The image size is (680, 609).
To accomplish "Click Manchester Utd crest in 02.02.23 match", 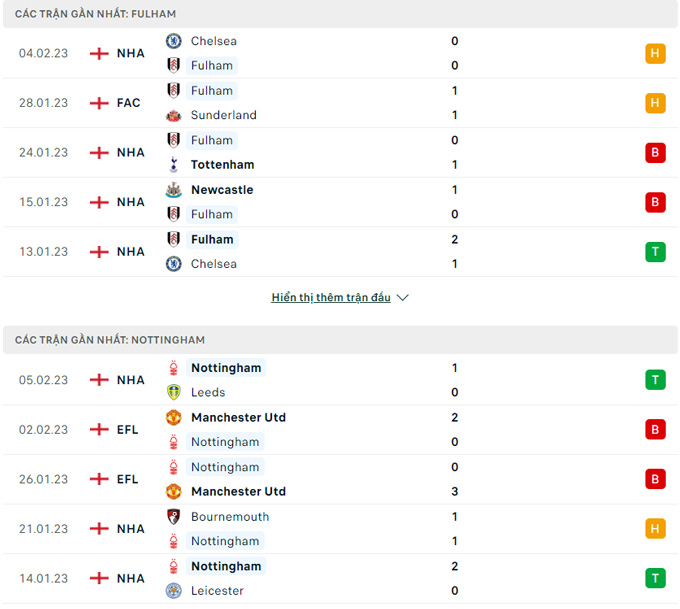I will [x=173, y=417].
